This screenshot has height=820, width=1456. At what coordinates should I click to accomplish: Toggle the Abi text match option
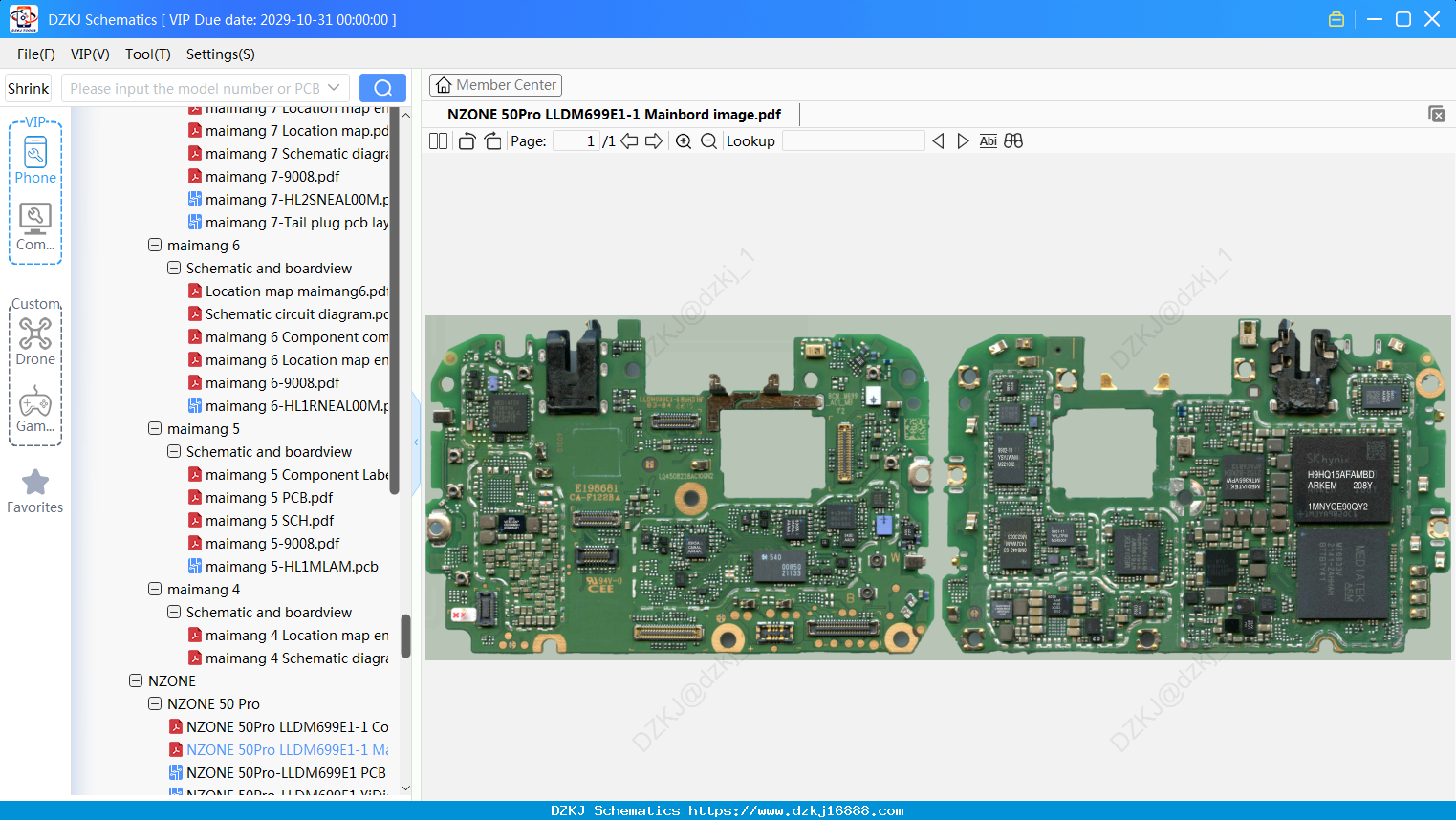[x=989, y=140]
